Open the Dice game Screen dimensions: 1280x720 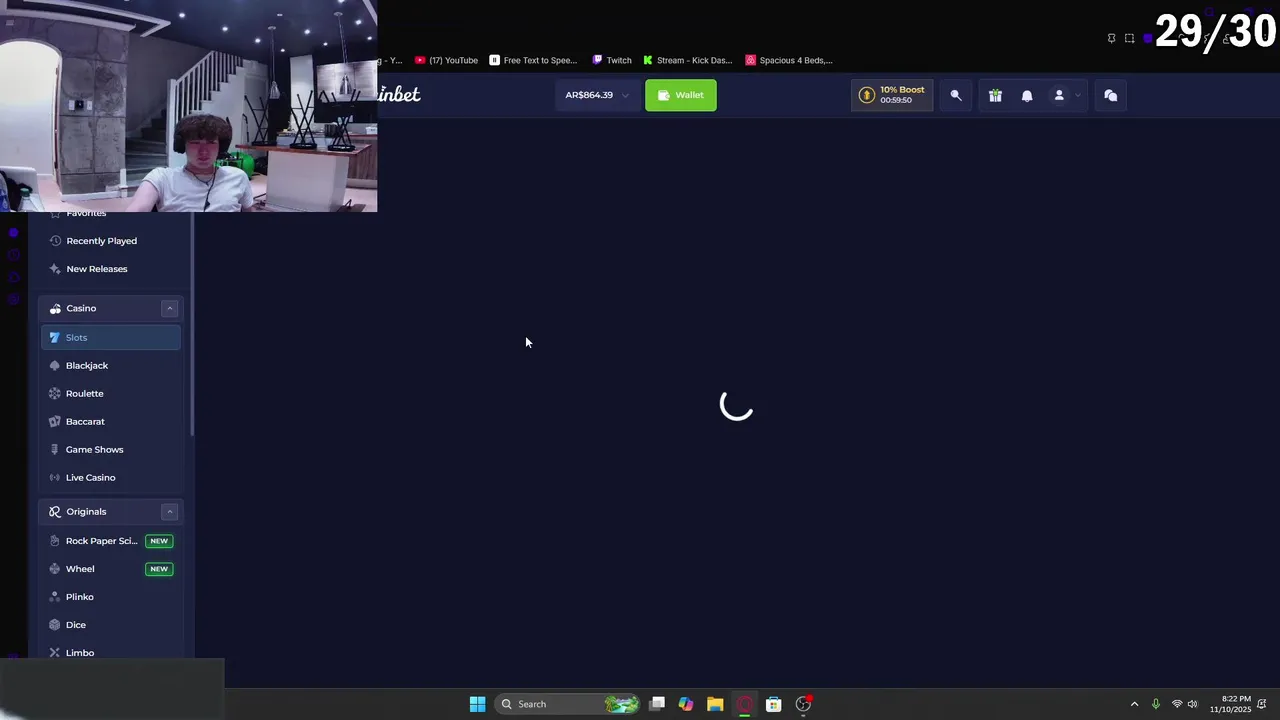(110, 625)
